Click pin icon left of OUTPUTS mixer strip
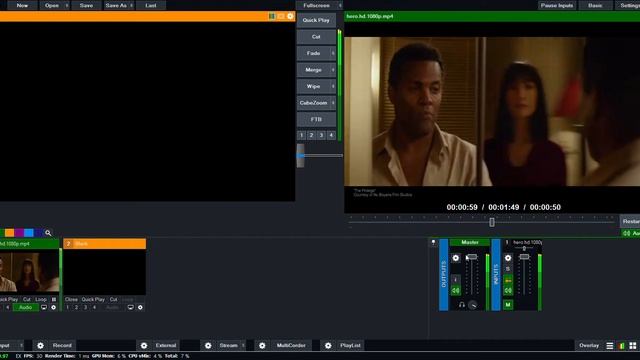Image resolution: width=640 pixels, height=360 pixels. tap(433, 242)
